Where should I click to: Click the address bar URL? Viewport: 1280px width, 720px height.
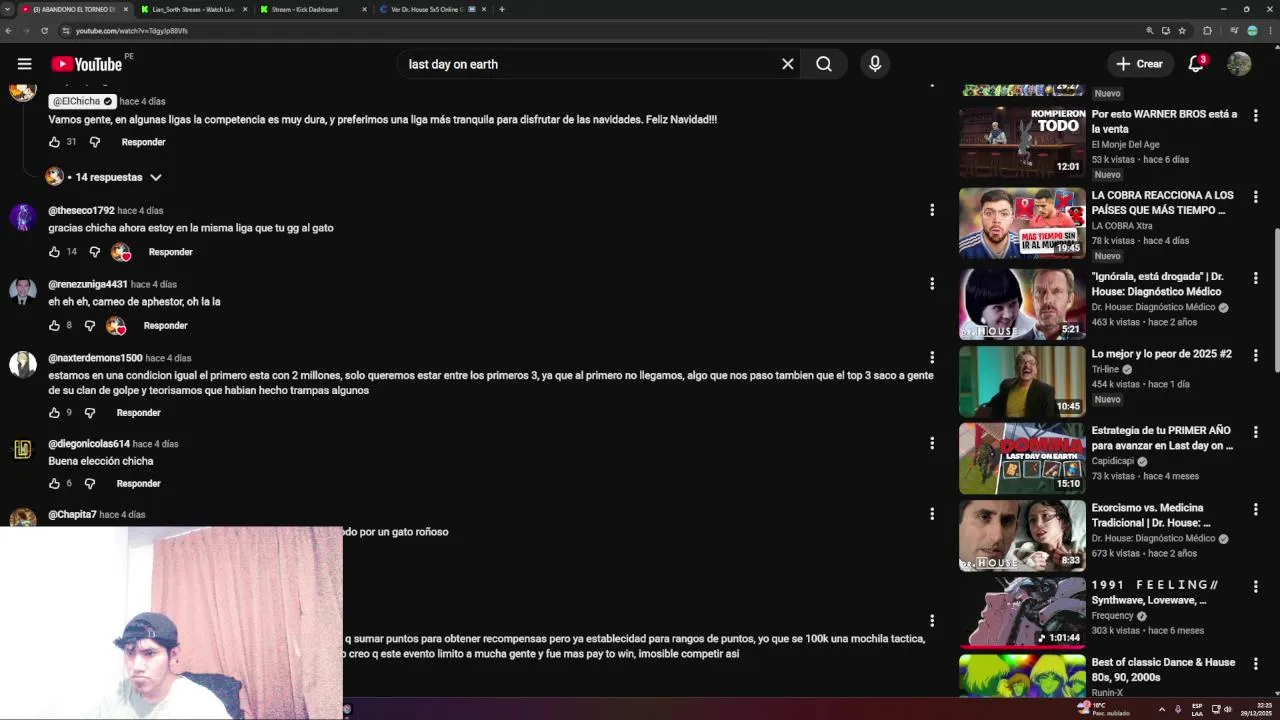[131, 31]
